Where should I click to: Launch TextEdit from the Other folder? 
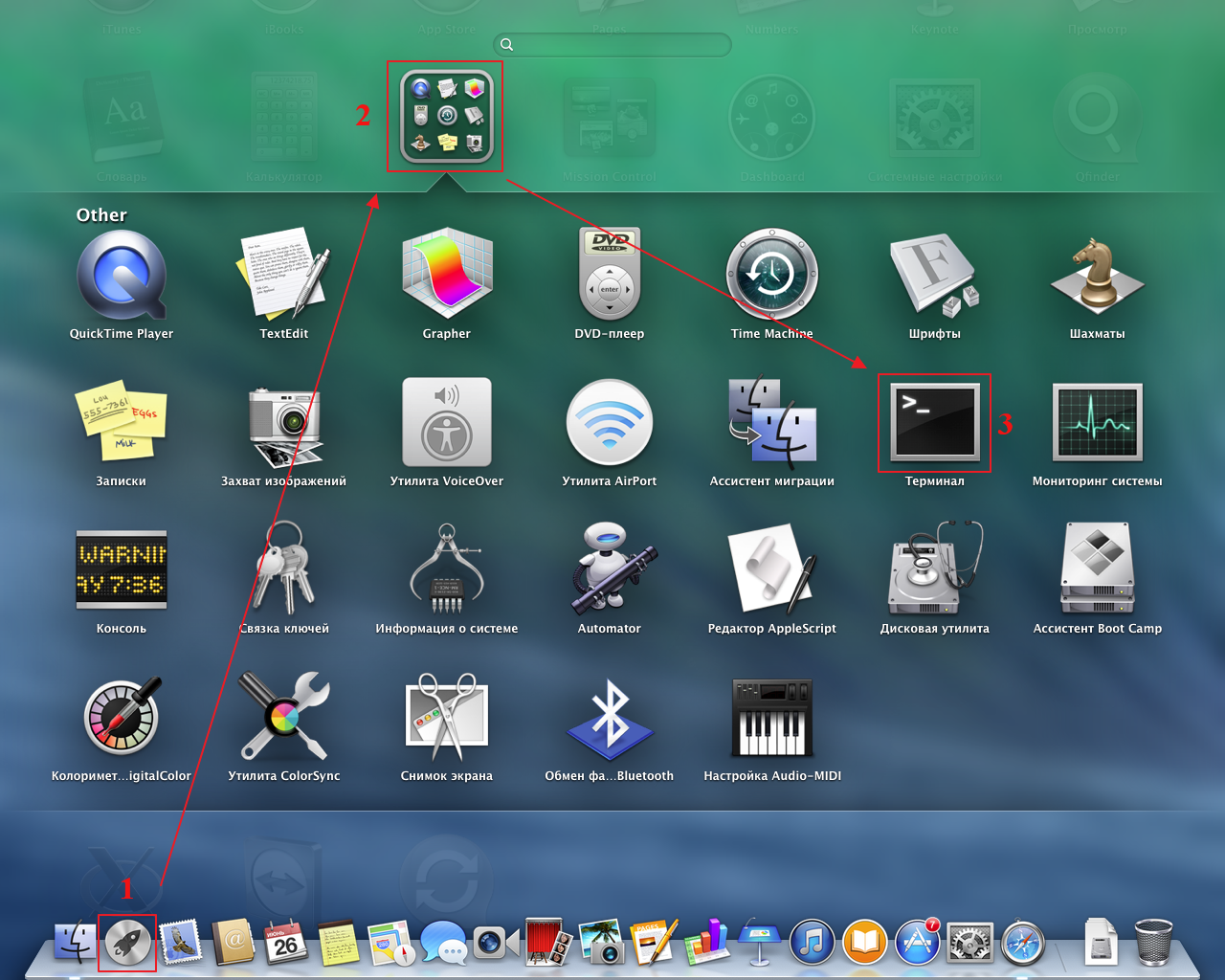pyautogui.click(x=284, y=276)
